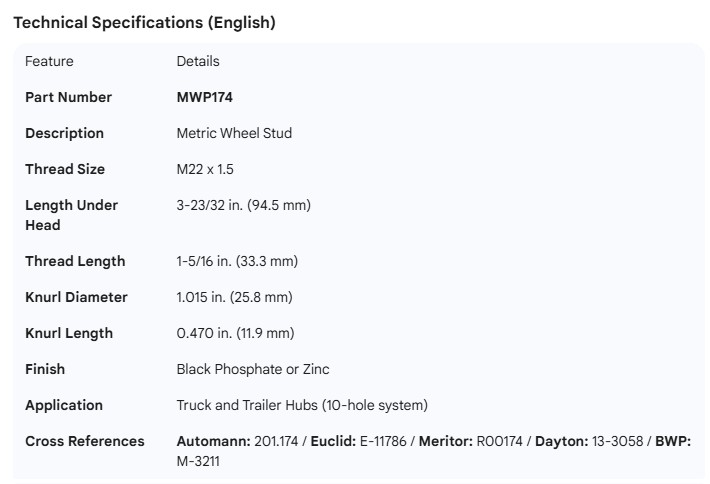Select the Feature column header
Viewport: 710px width, 484px height.
49,61
